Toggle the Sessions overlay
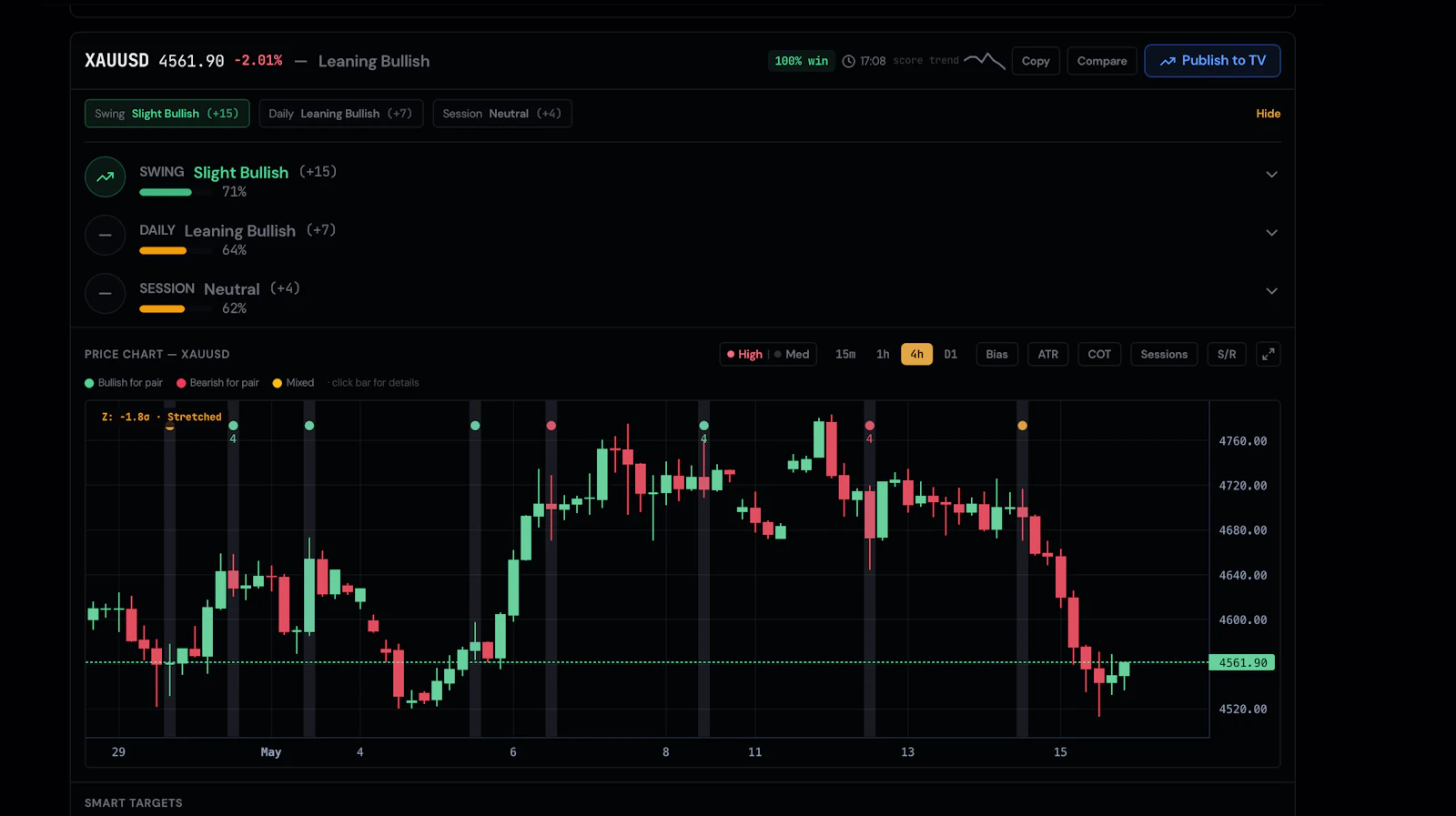Screen dimensions: 1456x816 pos(1164,354)
